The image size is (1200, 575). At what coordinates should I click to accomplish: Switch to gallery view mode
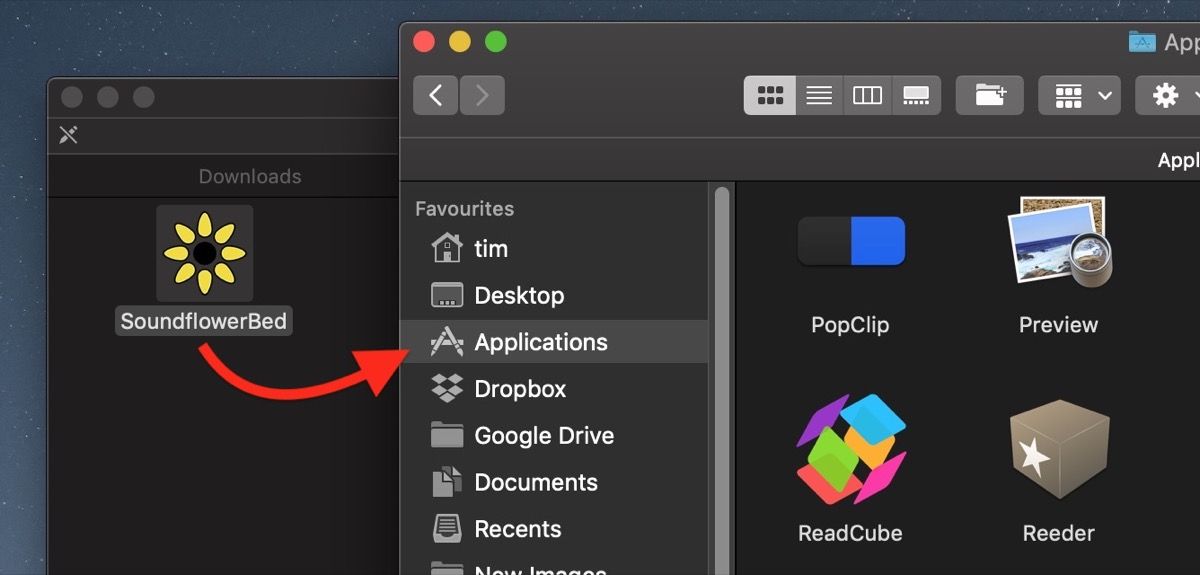point(915,95)
